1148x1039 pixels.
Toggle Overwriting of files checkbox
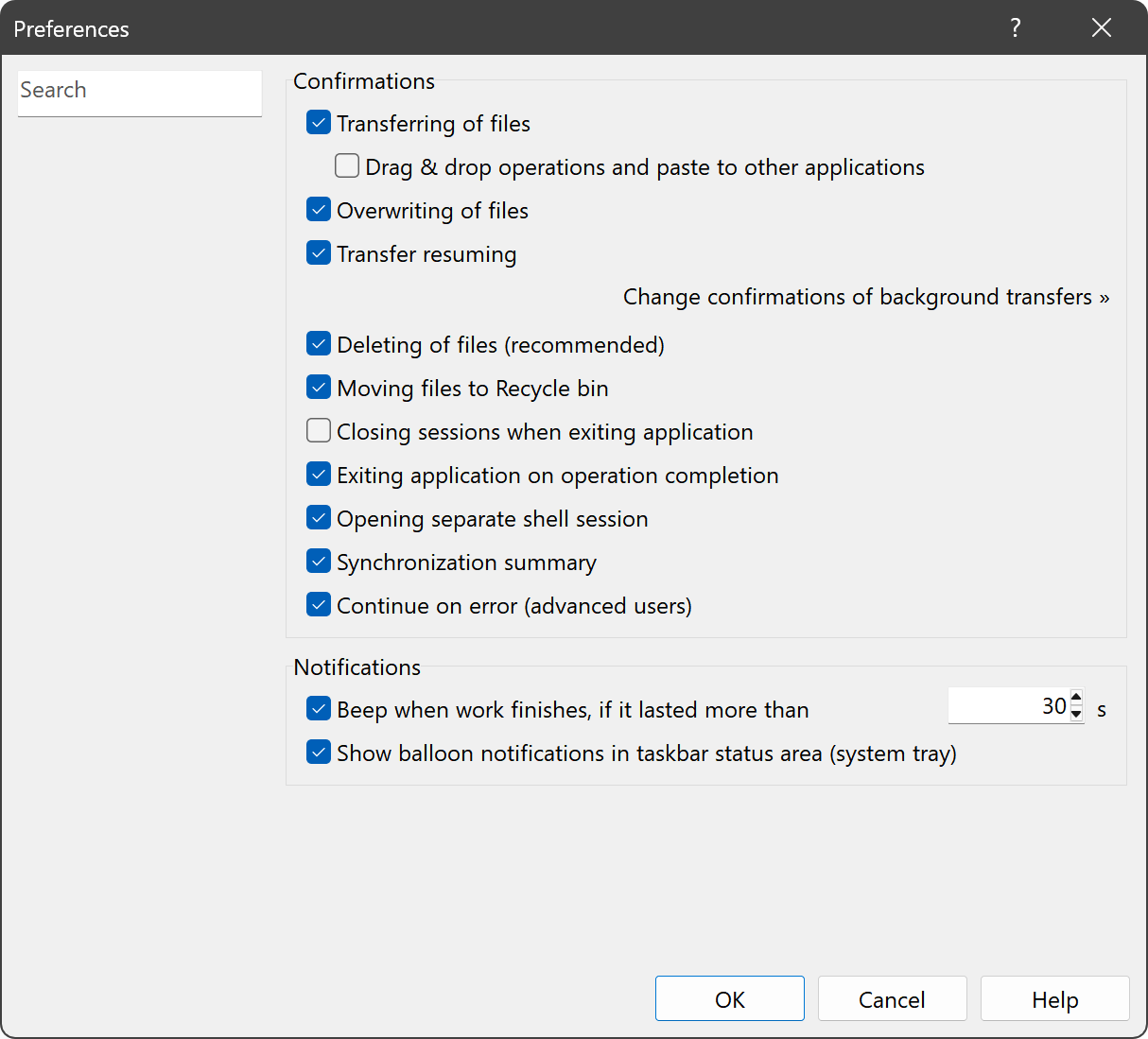(320, 210)
